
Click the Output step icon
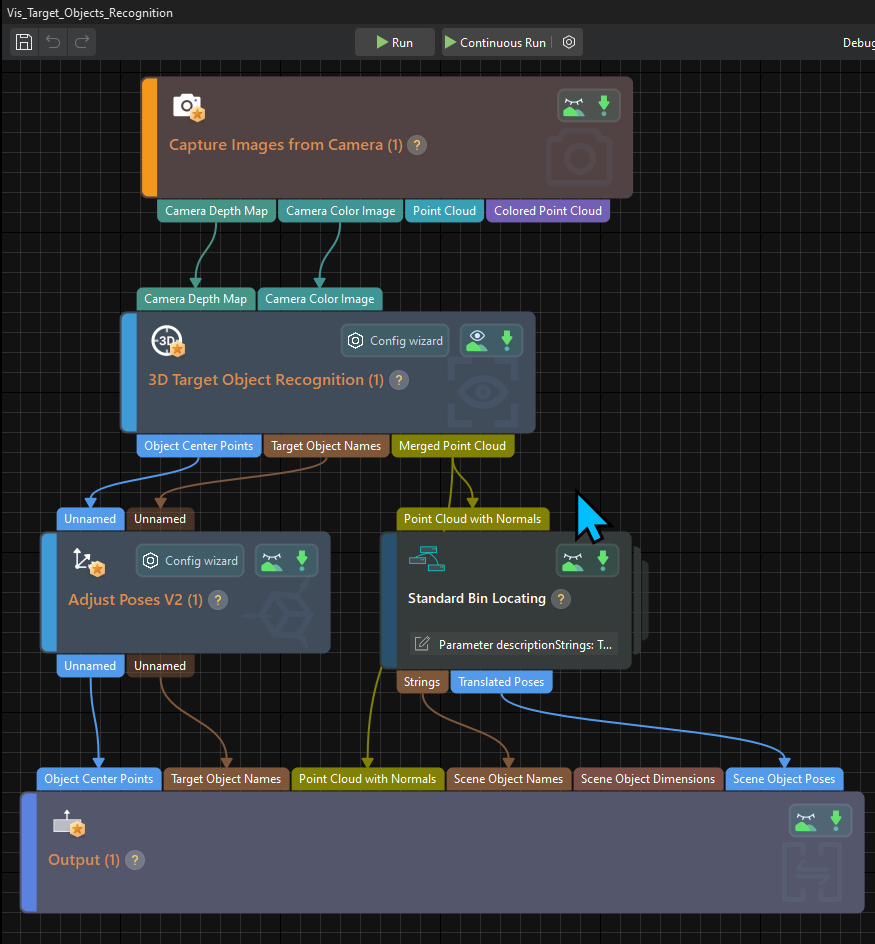click(68, 824)
